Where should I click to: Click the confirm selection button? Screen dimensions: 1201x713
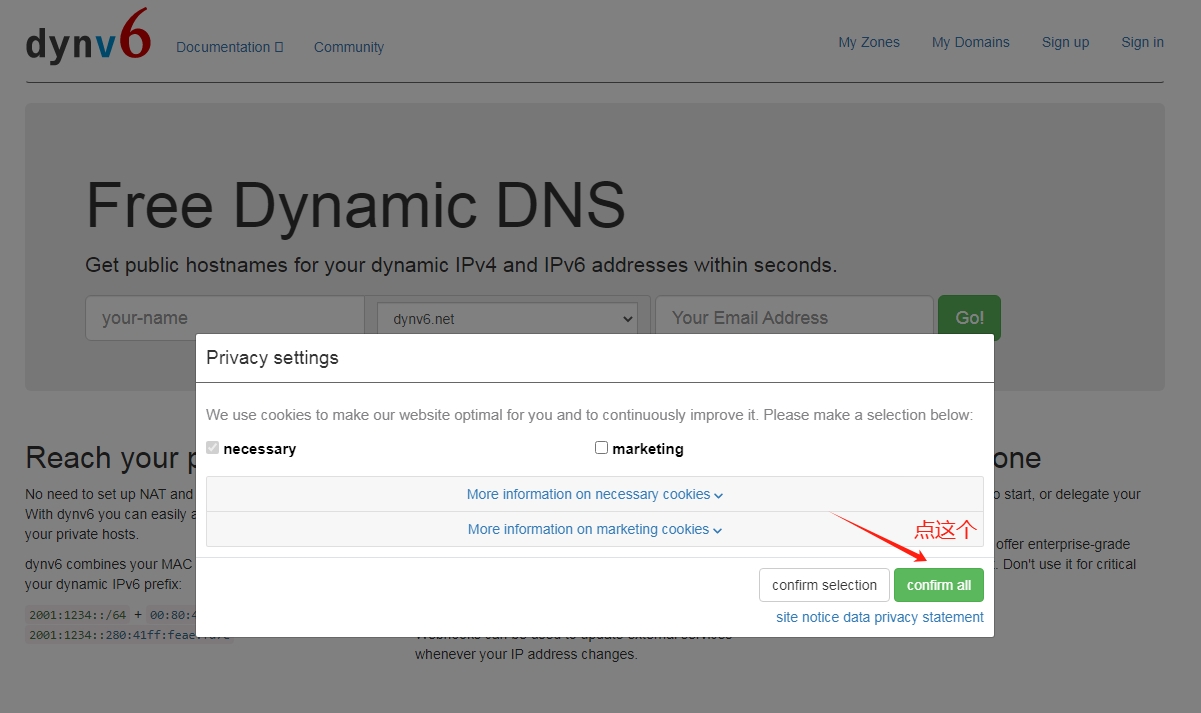pyautogui.click(x=823, y=585)
